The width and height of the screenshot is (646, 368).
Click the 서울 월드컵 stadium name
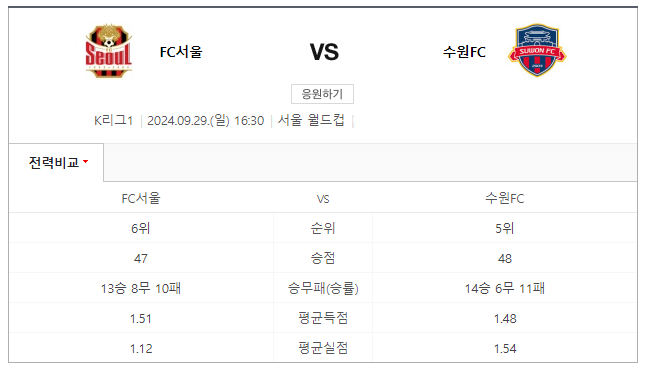click(x=311, y=120)
